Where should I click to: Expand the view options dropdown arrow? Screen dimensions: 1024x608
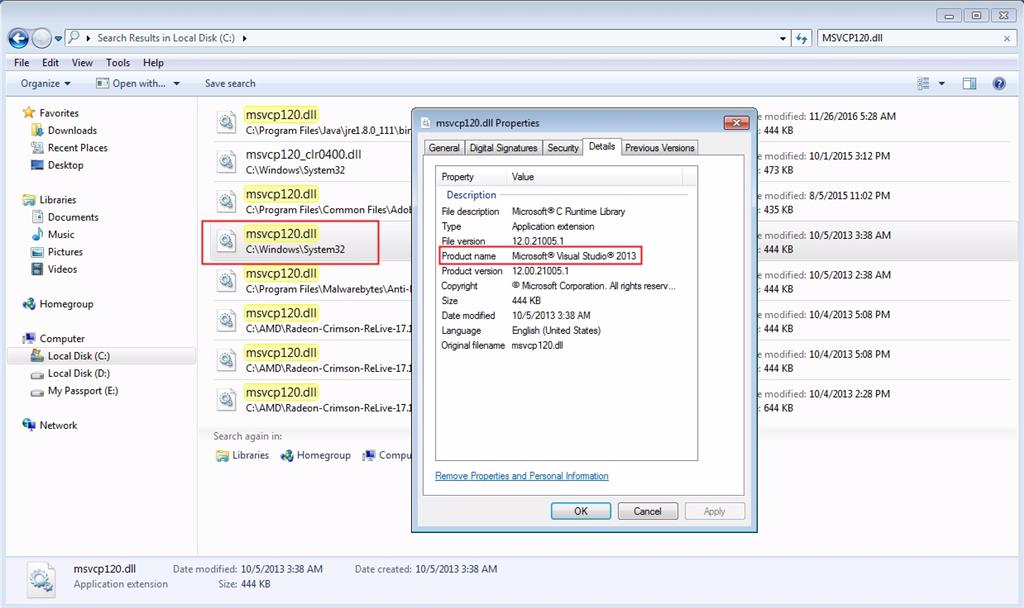click(942, 84)
